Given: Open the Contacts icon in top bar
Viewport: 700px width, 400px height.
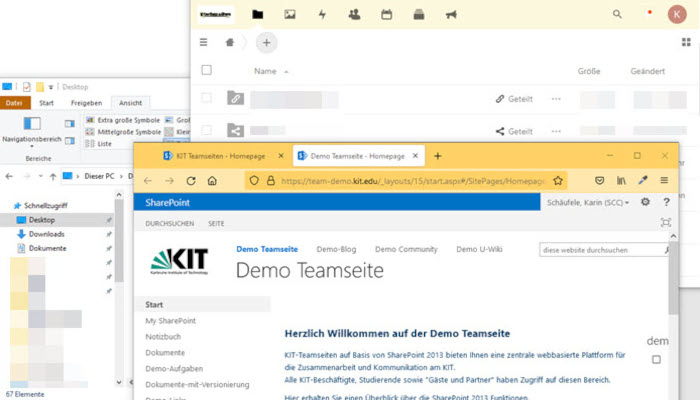Looking at the screenshot, I should pyautogui.click(x=354, y=14).
